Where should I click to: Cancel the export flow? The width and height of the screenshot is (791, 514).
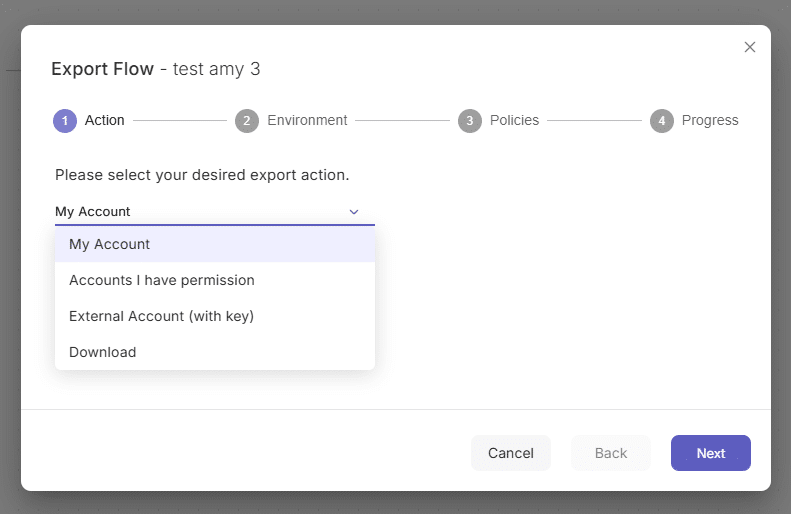(x=511, y=453)
